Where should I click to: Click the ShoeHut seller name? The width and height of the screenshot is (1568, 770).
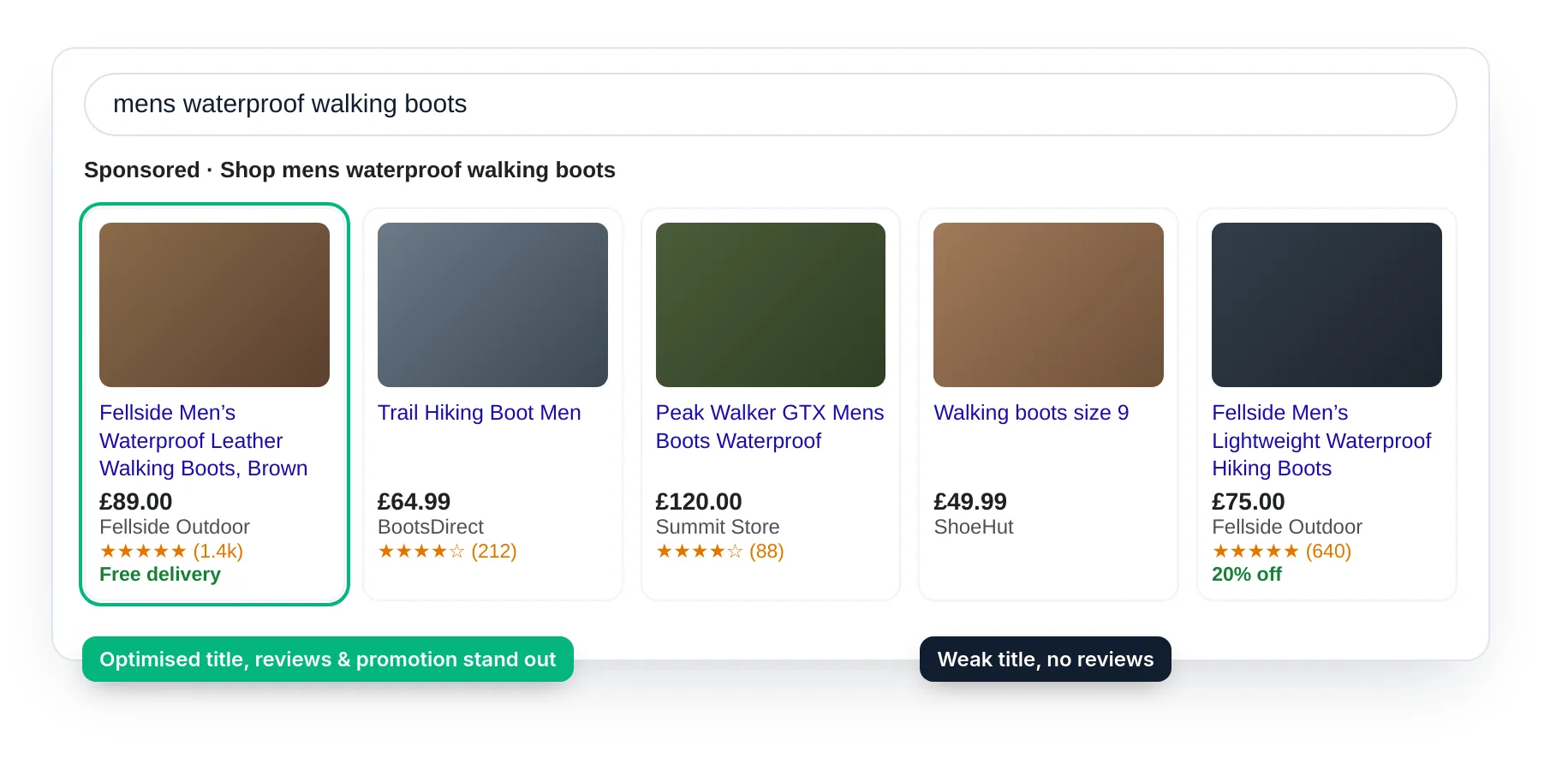[x=974, y=527]
